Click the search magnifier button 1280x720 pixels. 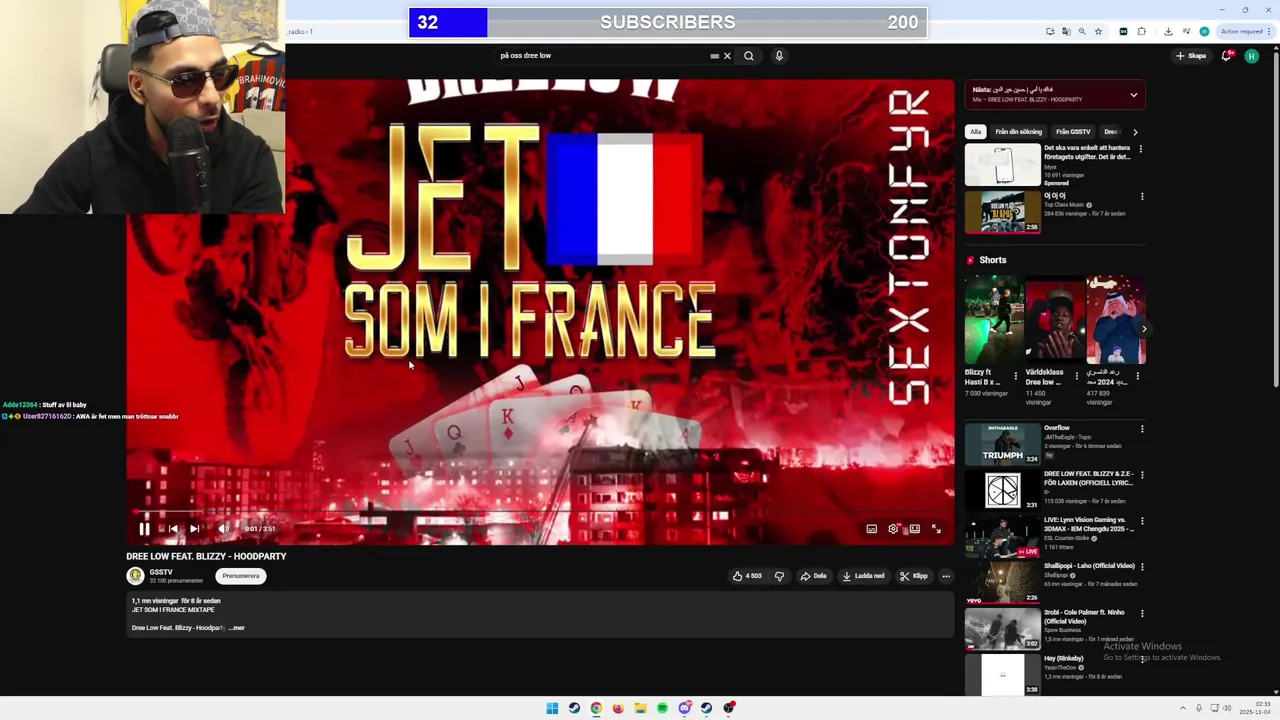point(748,56)
